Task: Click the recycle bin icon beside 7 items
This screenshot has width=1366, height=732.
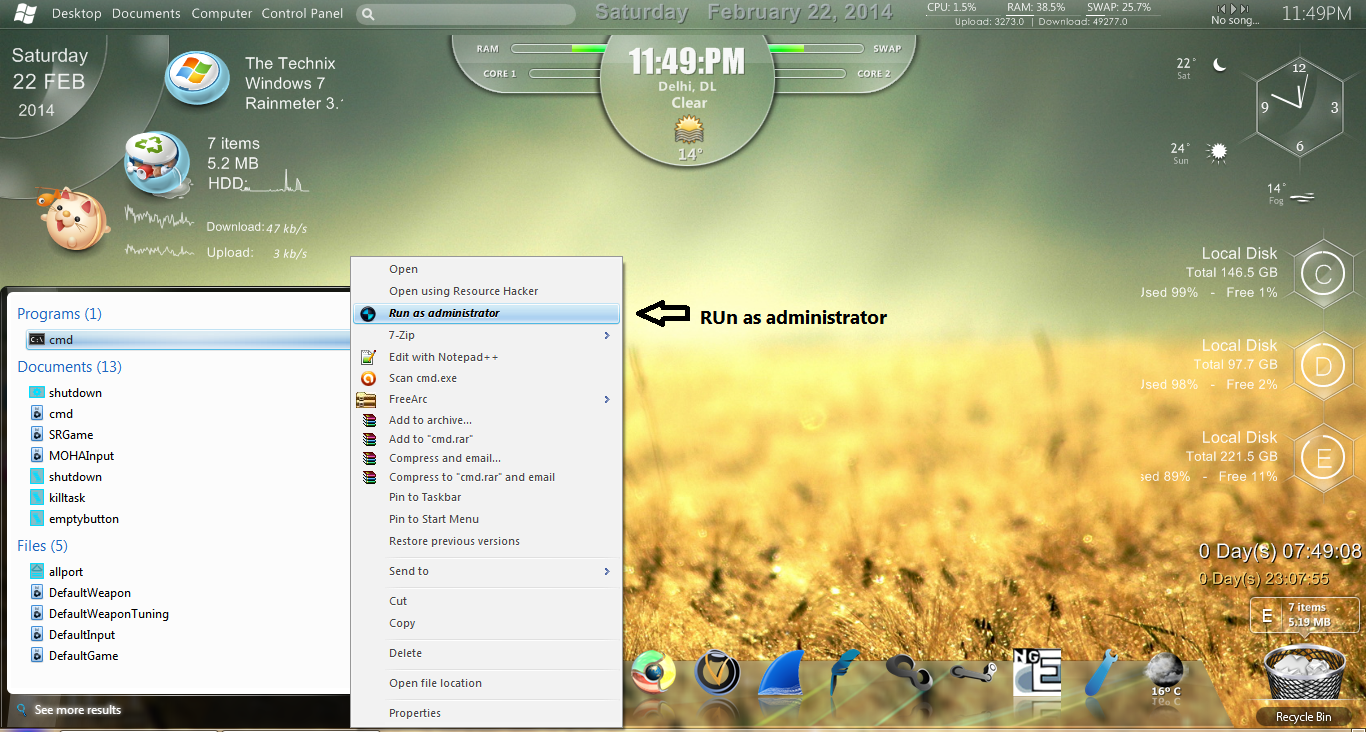Action: [x=155, y=162]
